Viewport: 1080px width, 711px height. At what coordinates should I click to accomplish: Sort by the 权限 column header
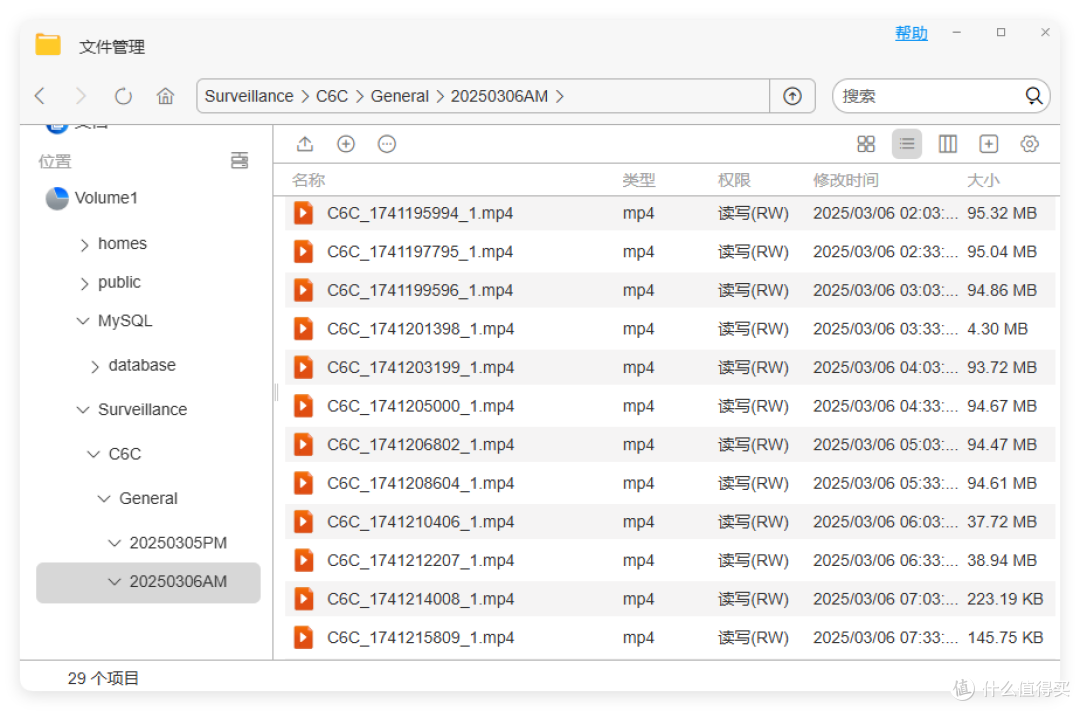coord(734,180)
